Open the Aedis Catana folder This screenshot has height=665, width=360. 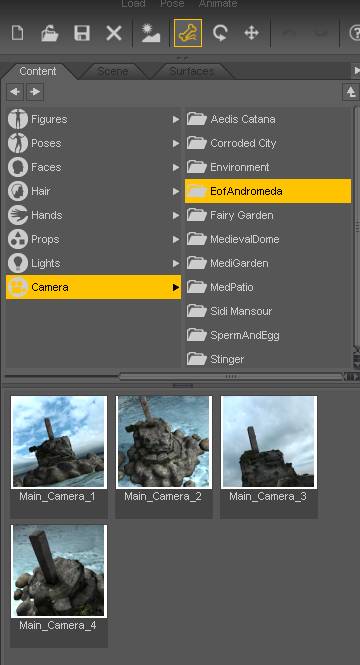(x=268, y=119)
